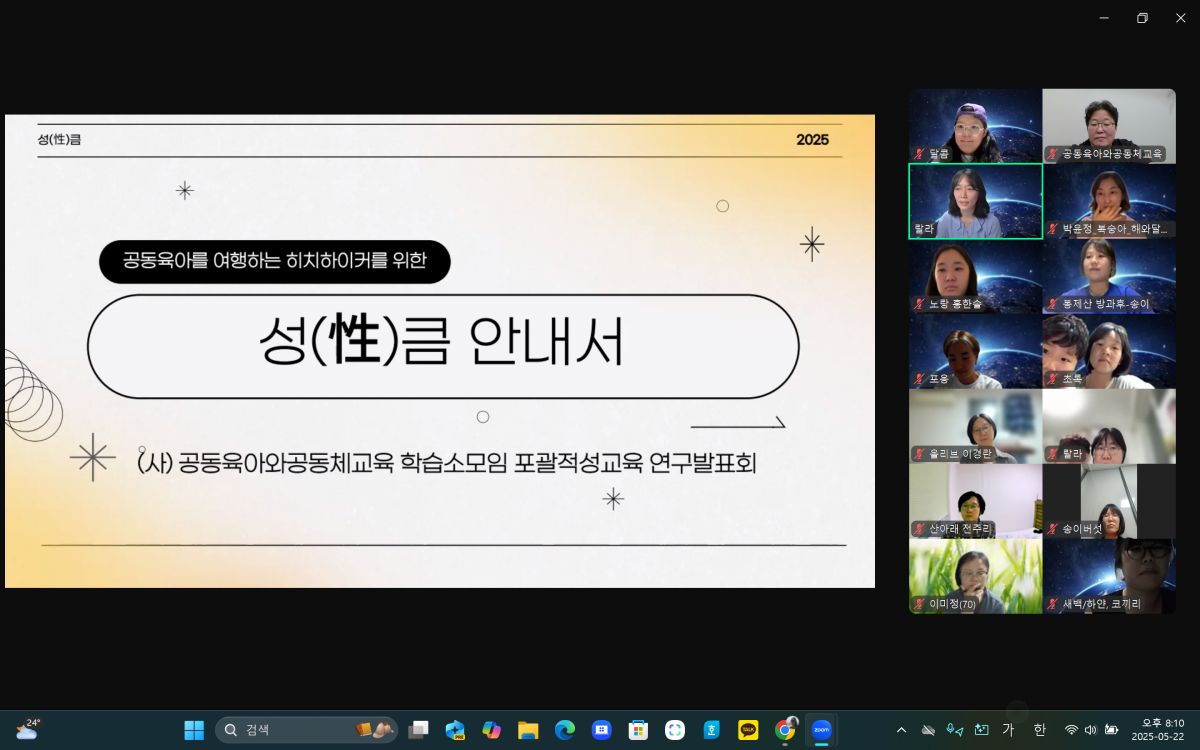Open the weather widget showing 24°
Viewport: 1200px width, 750px height.
27,729
